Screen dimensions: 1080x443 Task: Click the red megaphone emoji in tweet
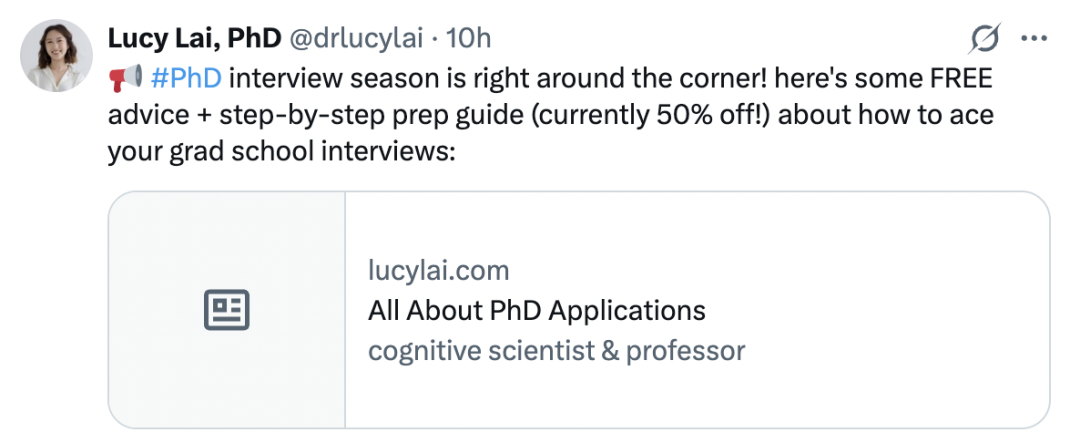click(x=125, y=78)
